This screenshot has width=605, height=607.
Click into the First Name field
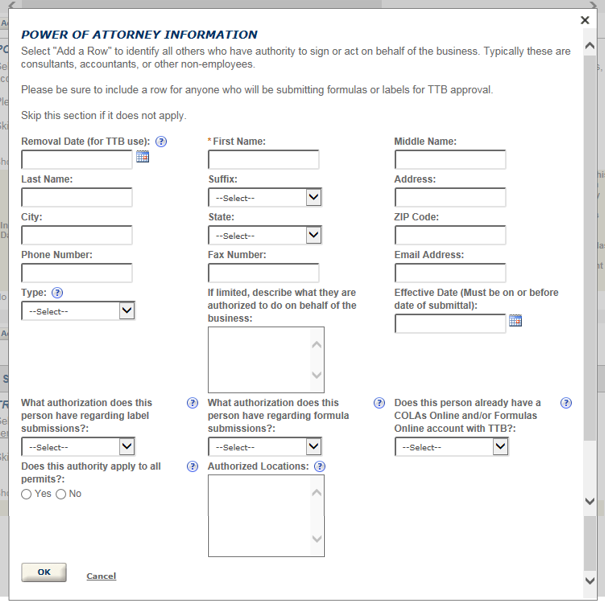point(263,160)
